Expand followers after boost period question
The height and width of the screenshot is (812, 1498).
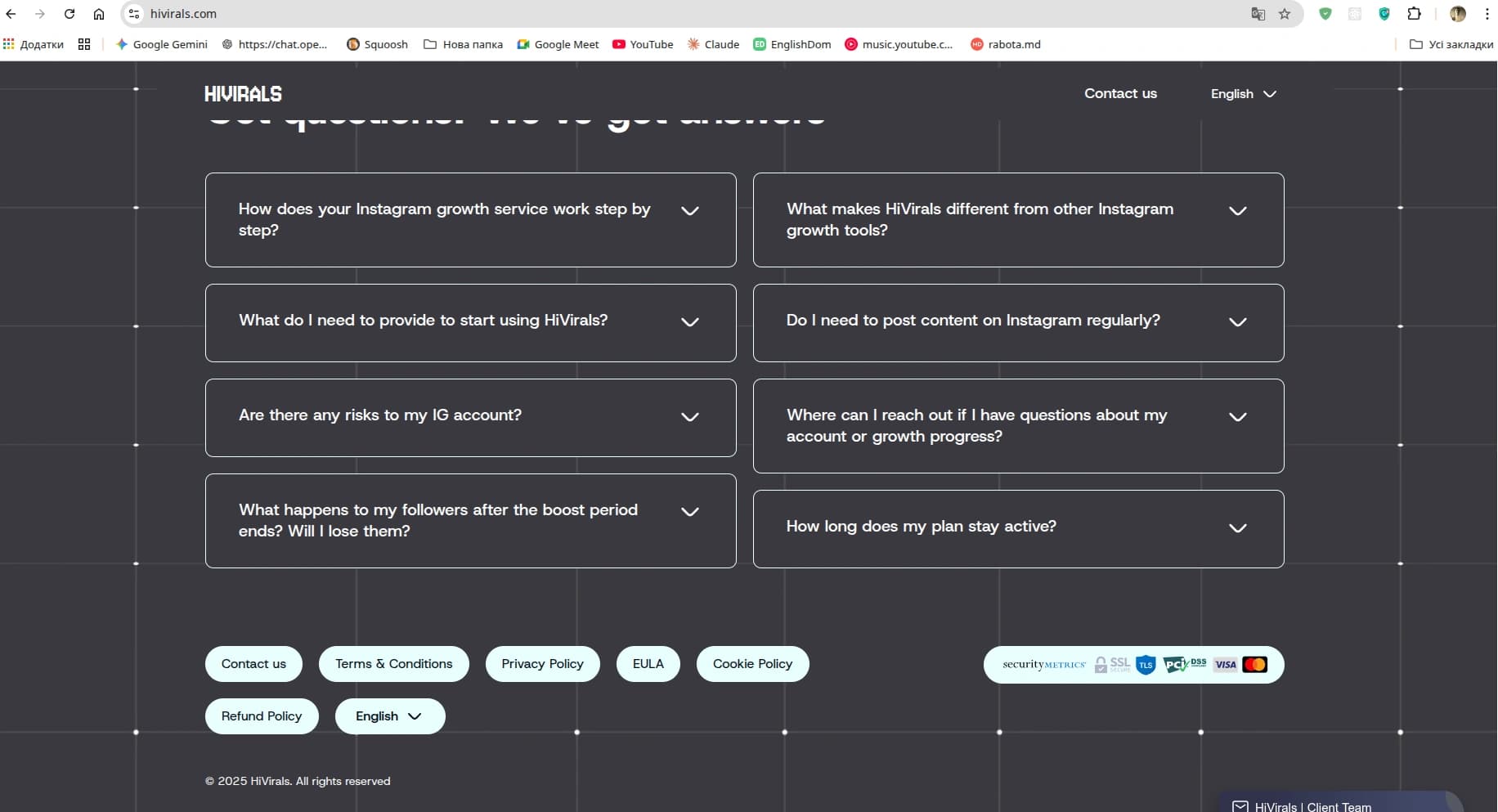(x=470, y=521)
